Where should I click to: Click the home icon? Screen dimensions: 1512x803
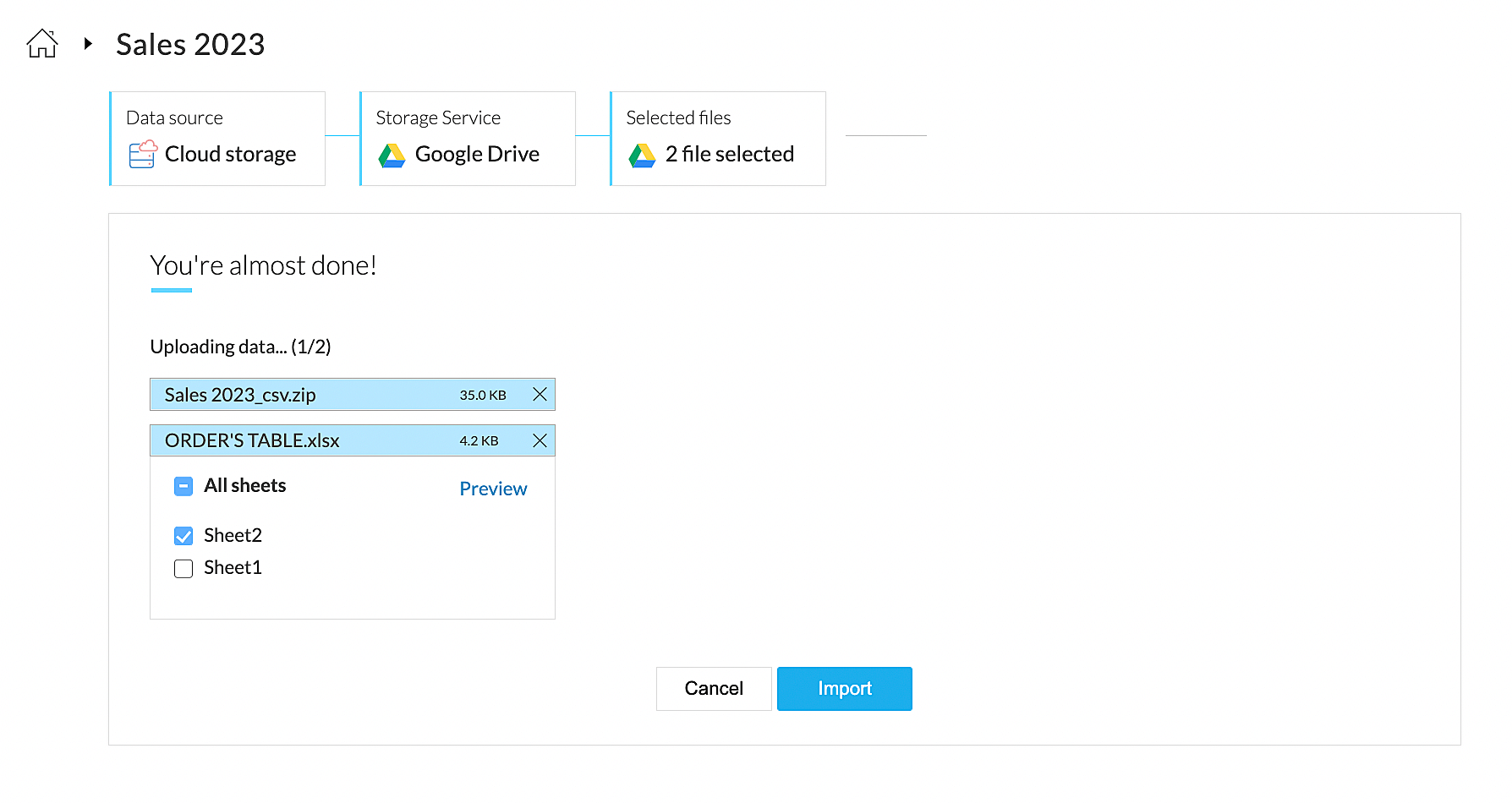[42, 43]
